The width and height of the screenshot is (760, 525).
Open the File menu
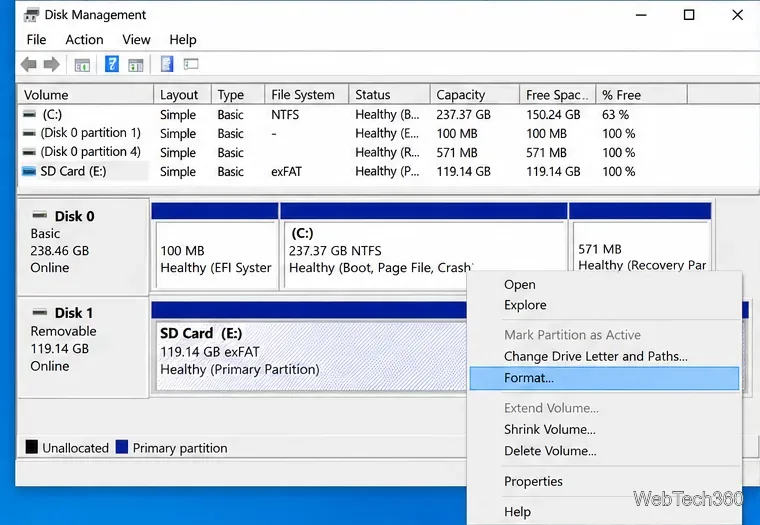coord(36,40)
